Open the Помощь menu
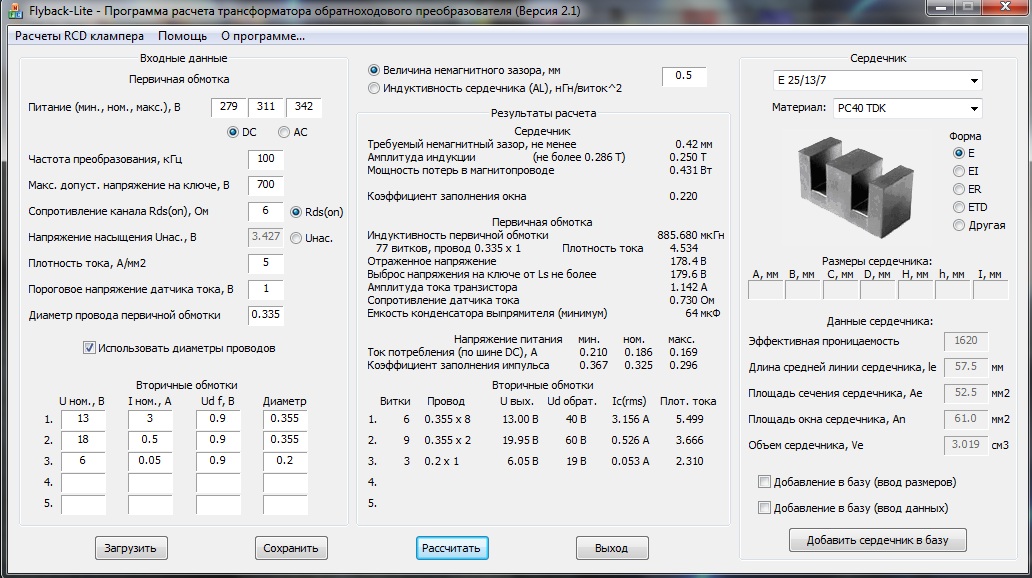Screen dimensions: 1032x578 (183, 36)
